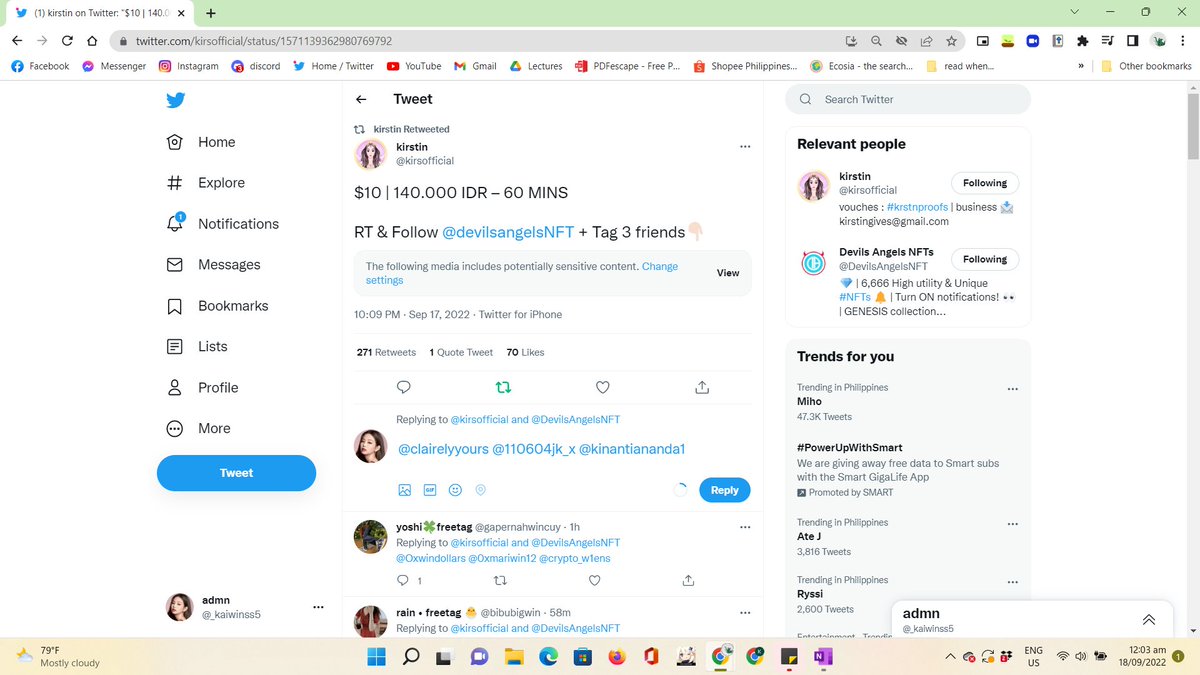Open options for the Miho trend
1200x675 pixels.
[1012, 388]
